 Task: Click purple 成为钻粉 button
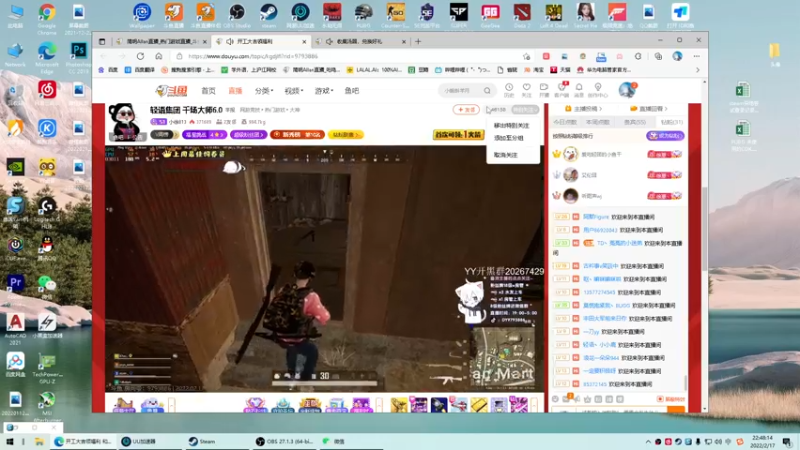665,136
